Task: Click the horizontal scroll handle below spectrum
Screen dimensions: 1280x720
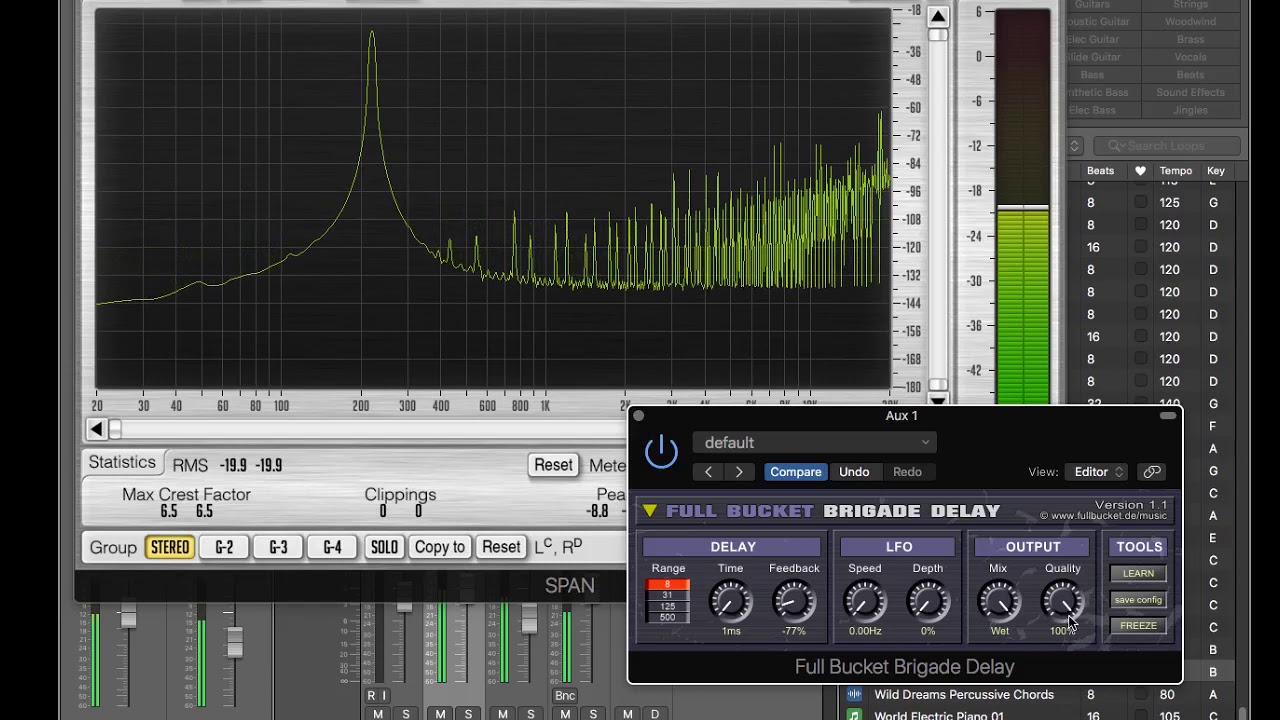Action: tap(115, 429)
